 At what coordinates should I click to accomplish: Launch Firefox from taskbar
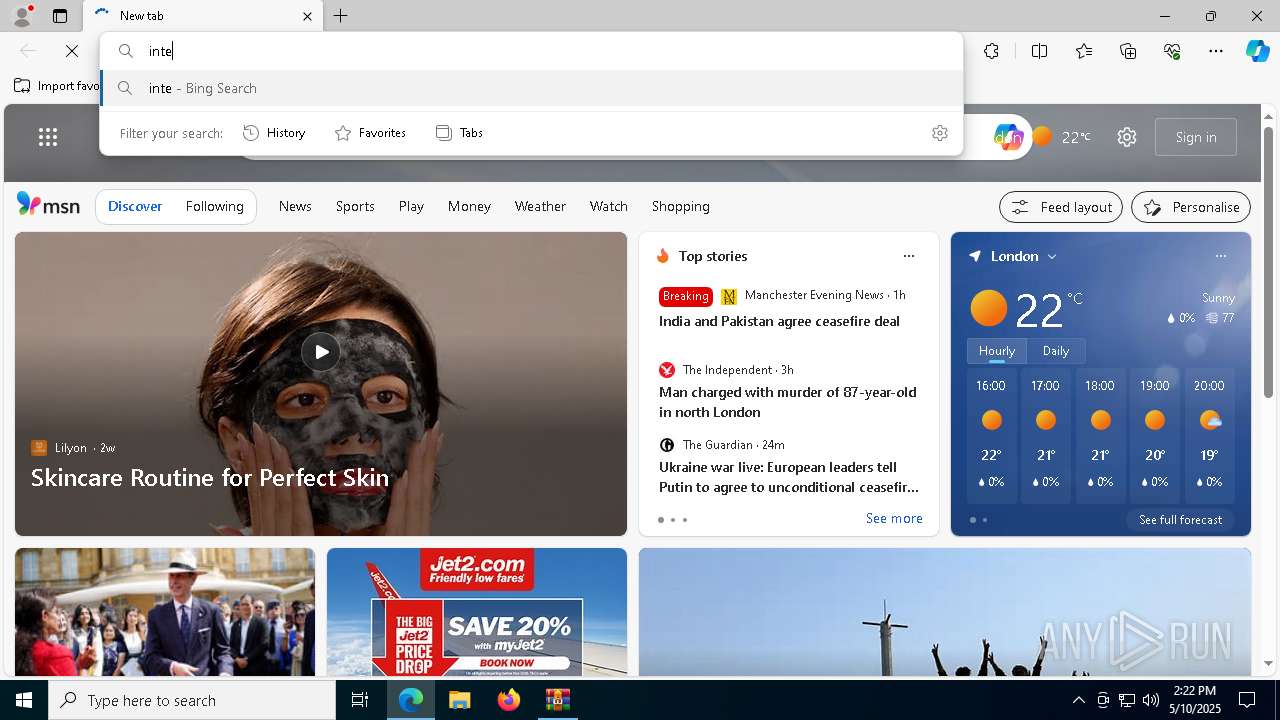click(x=509, y=700)
